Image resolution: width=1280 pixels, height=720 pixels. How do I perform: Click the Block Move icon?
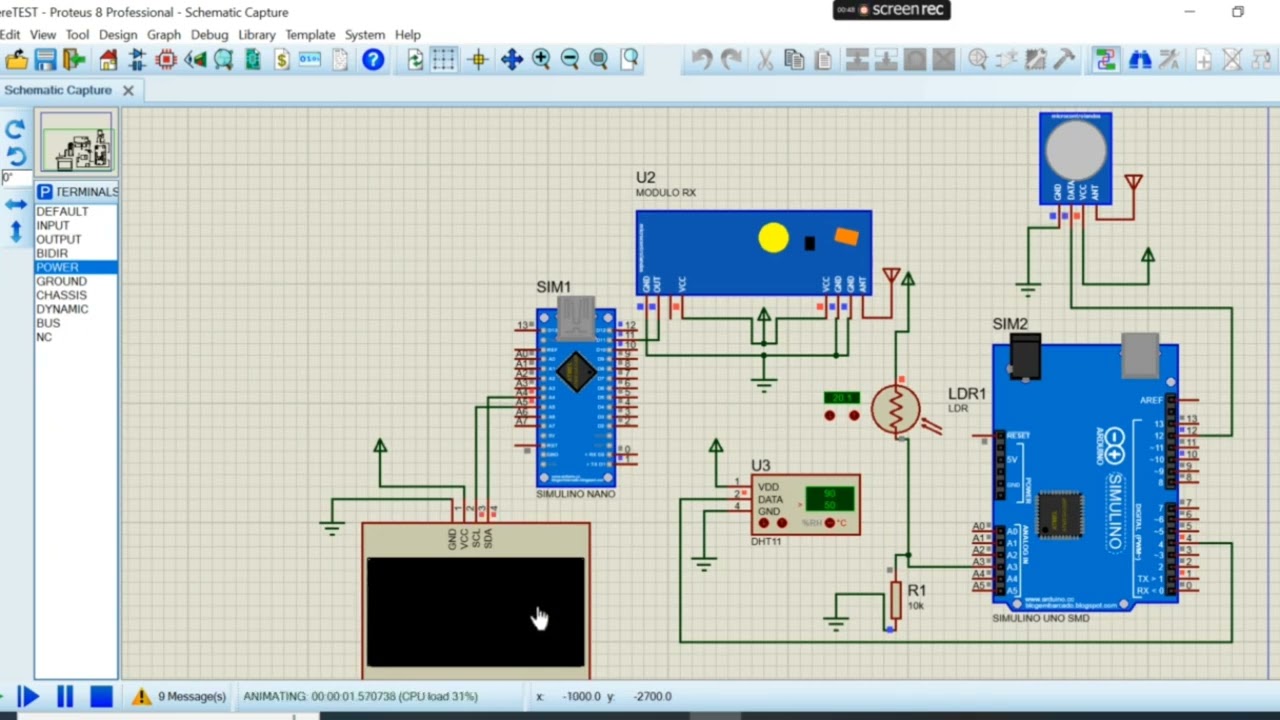[886, 60]
